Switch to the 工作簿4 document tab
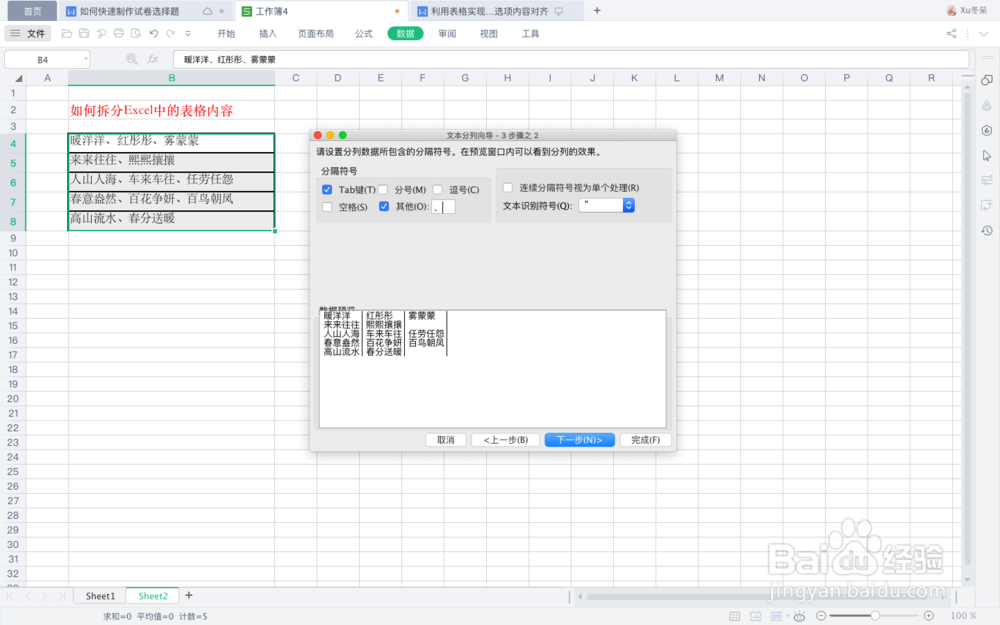 click(270, 11)
